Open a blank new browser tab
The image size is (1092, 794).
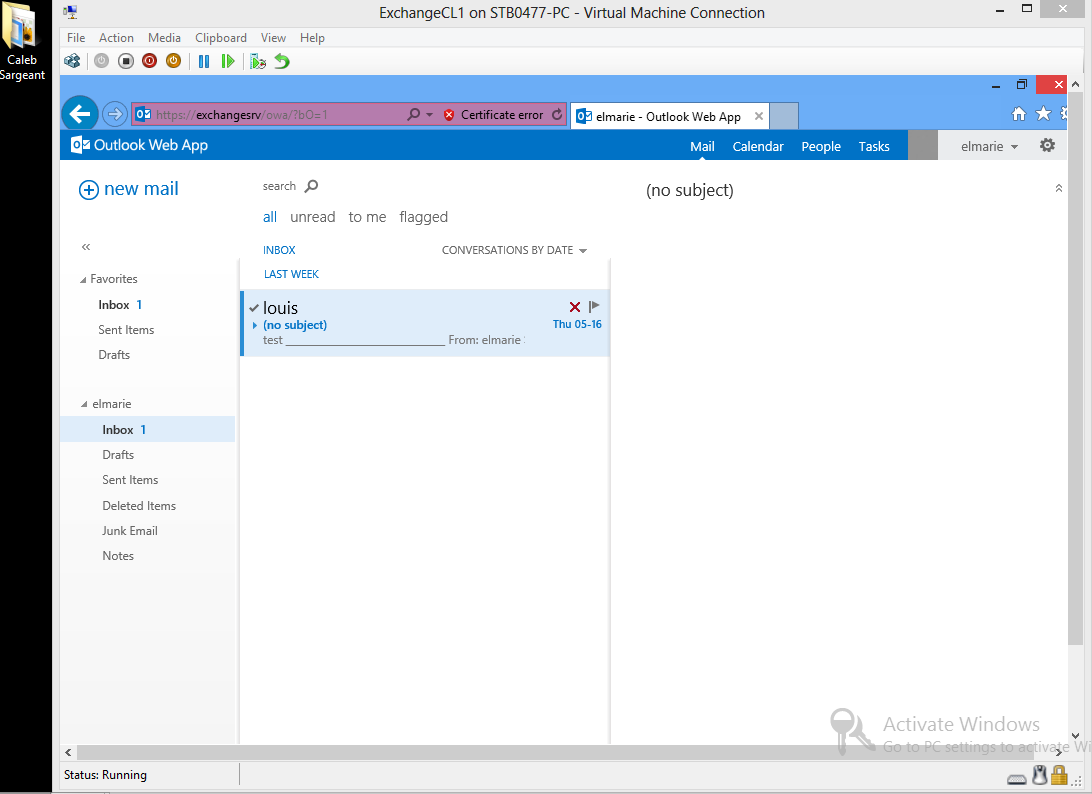pyautogui.click(x=783, y=116)
